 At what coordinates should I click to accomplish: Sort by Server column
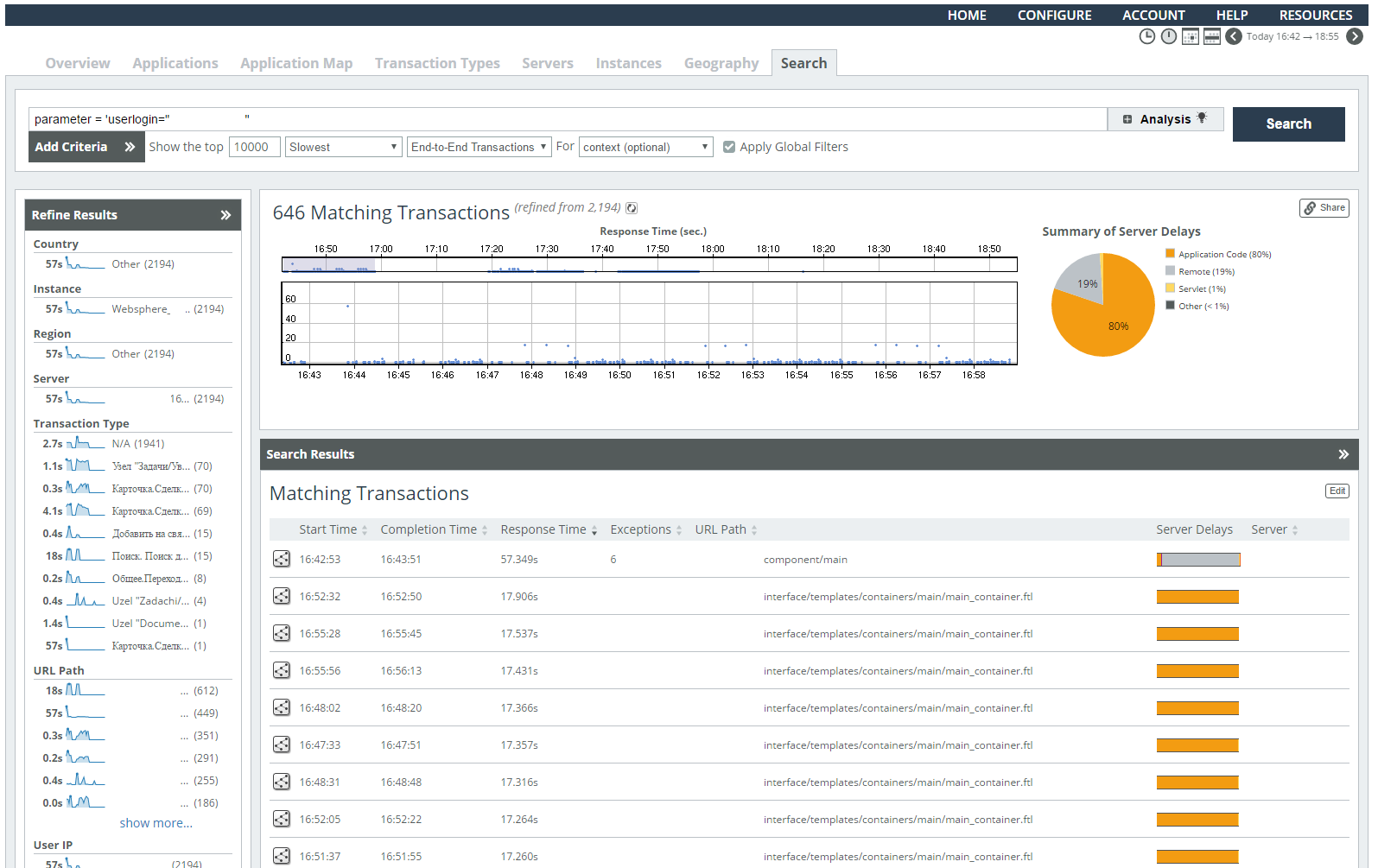(x=1275, y=529)
